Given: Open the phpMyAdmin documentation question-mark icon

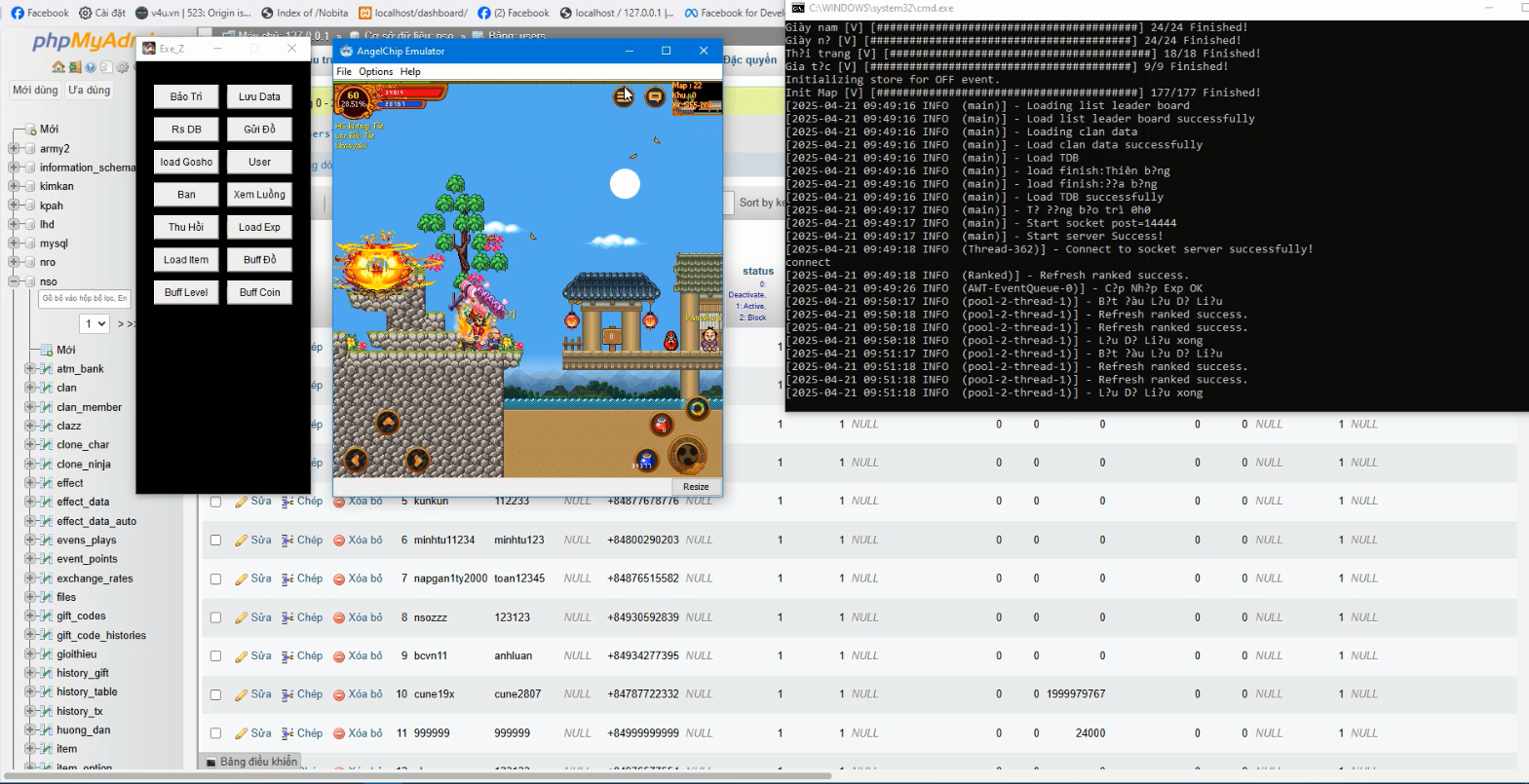Looking at the screenshot, I should [91, 67].
